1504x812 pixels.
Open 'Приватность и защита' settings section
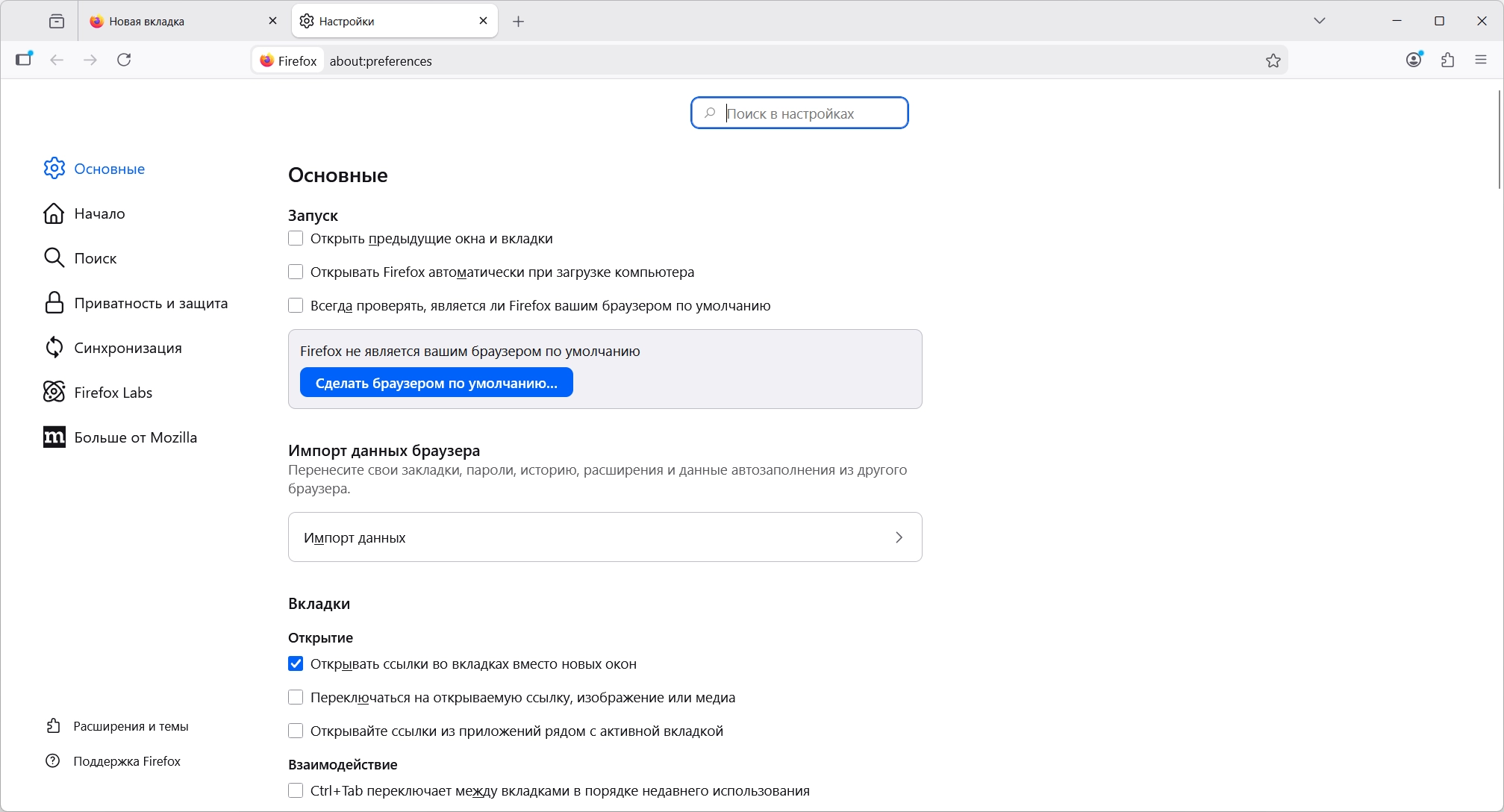pos(150,303)
